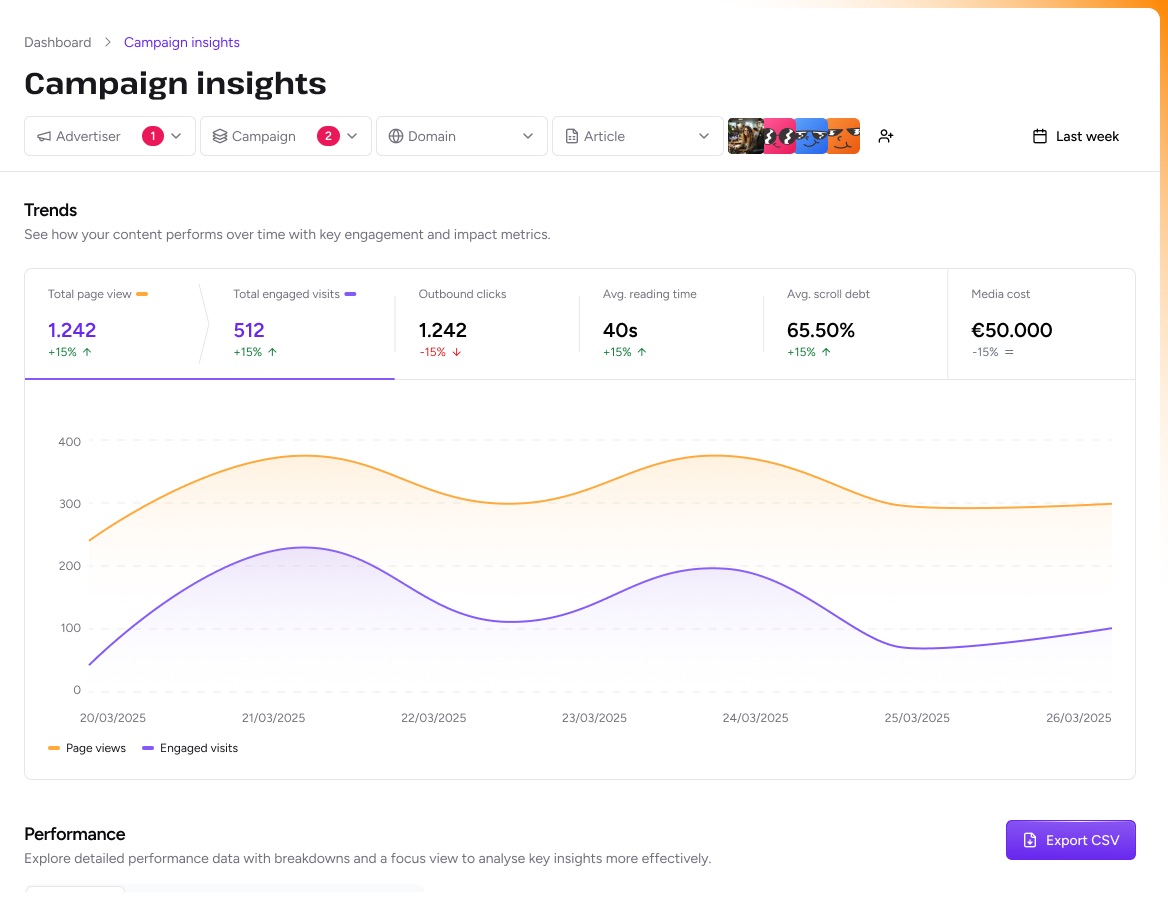The image size is (1168, 900).
Task: Click the blue sunglasses avatar
Action: [x=811, y=136]
